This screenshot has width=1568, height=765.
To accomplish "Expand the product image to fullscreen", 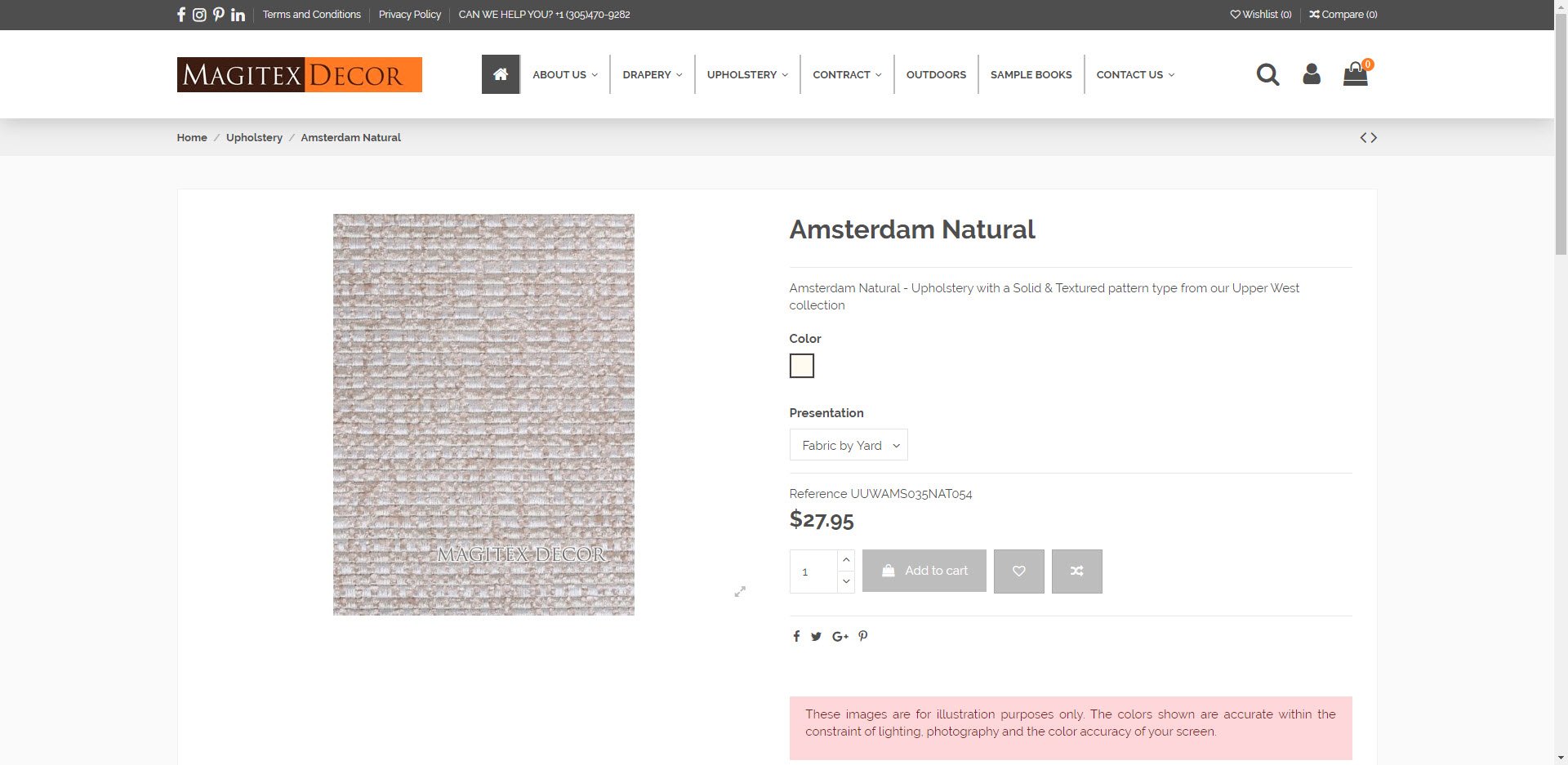I will pyautogui.click(x=740, y=591).
